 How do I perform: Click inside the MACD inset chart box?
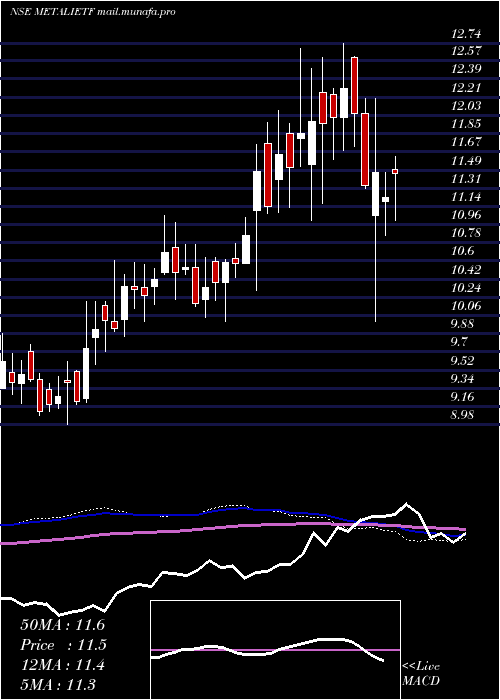click(275, 650)
